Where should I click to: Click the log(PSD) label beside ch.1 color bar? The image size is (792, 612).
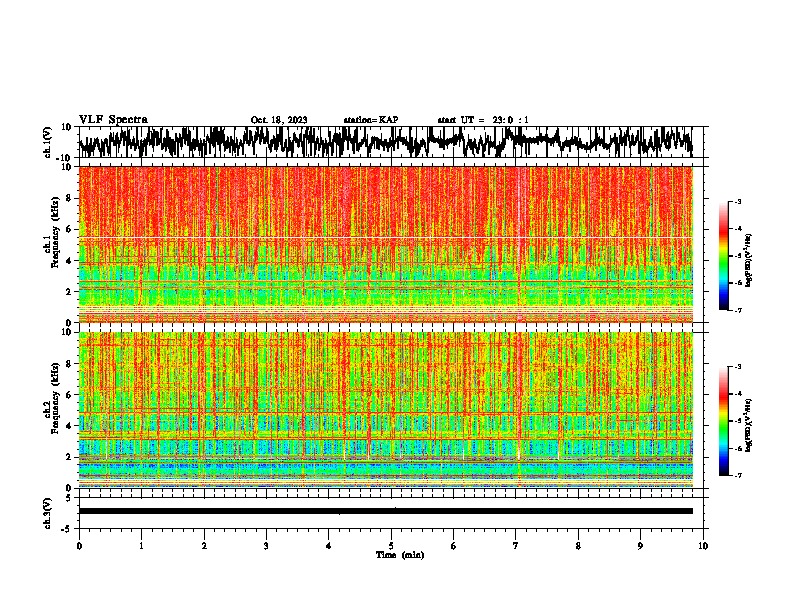pyautogui.click(x=749, y=261)
